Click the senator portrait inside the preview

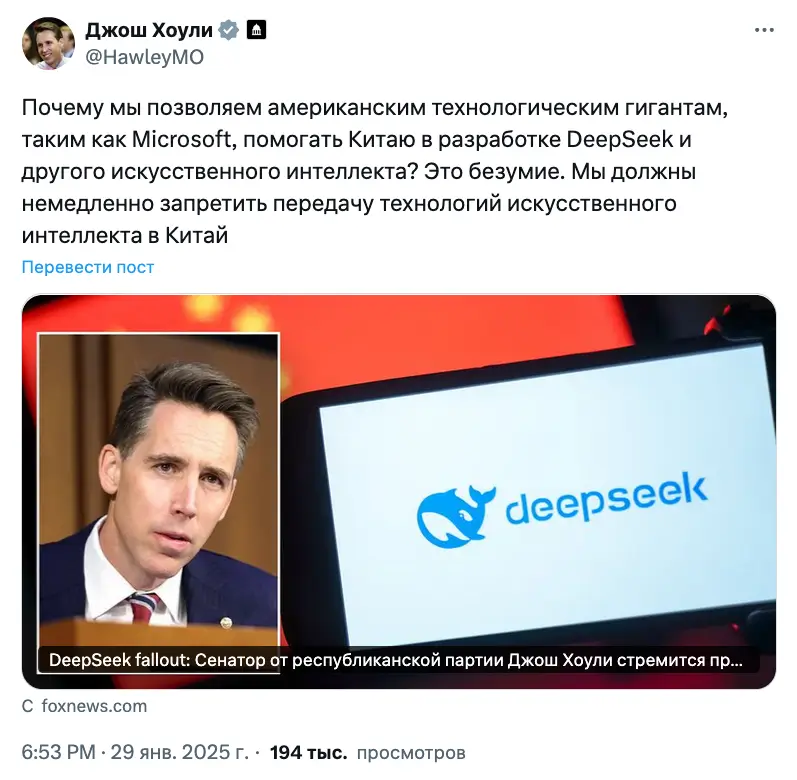coord(159,490)
